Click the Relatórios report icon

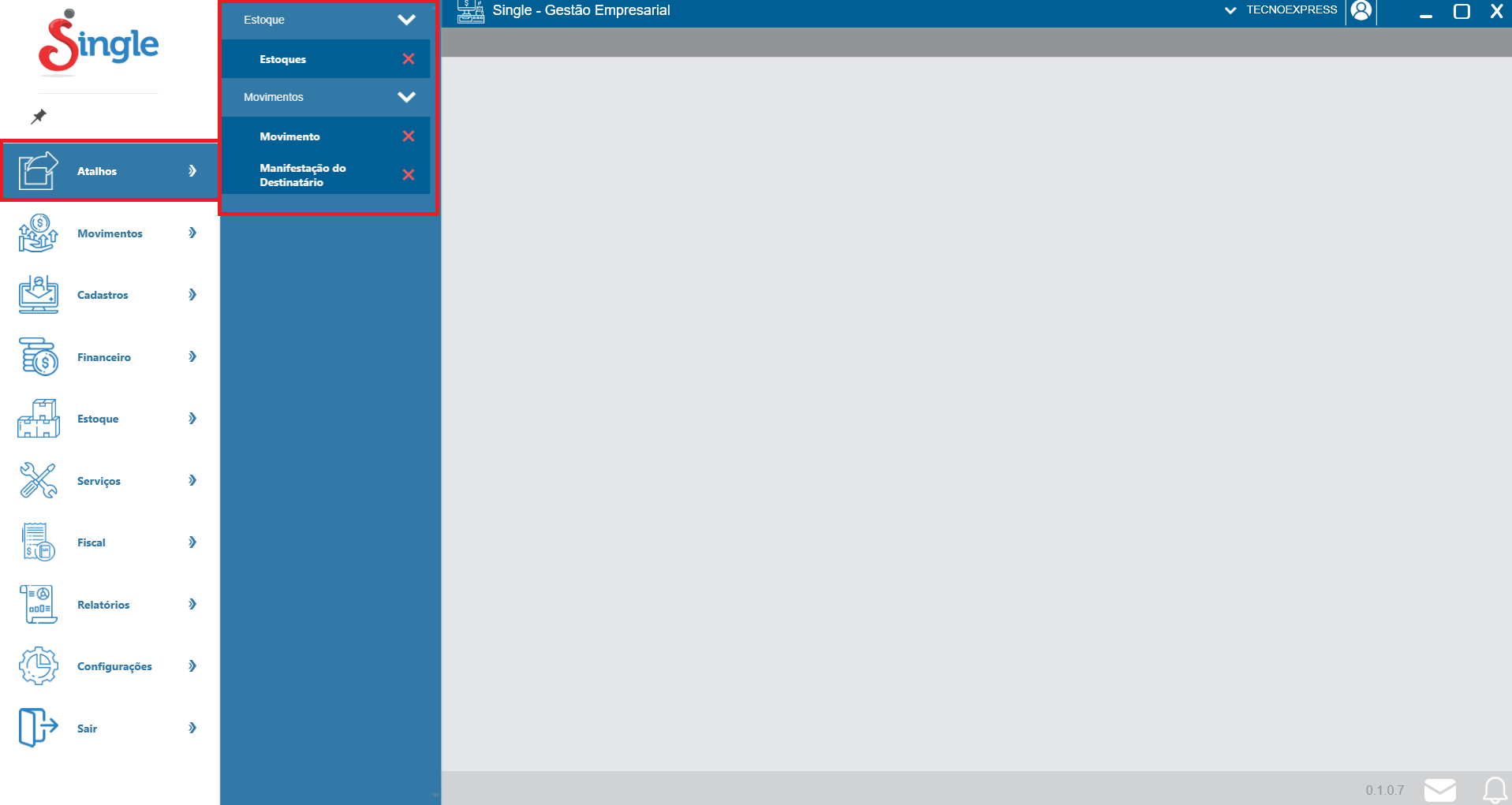point(38,605)
